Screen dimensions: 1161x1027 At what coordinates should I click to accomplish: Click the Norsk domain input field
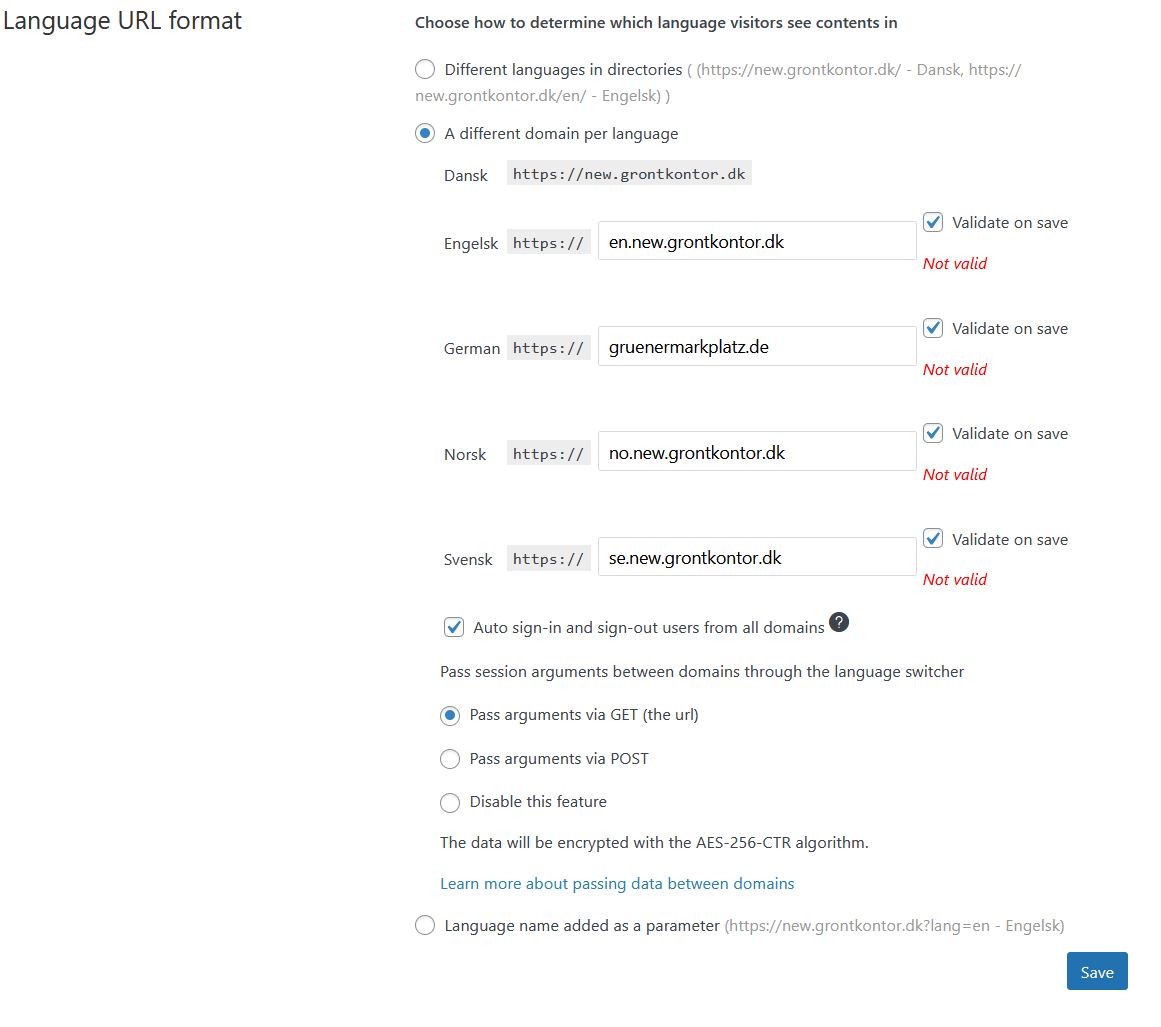pyautogui.click(x=756, y=452)
